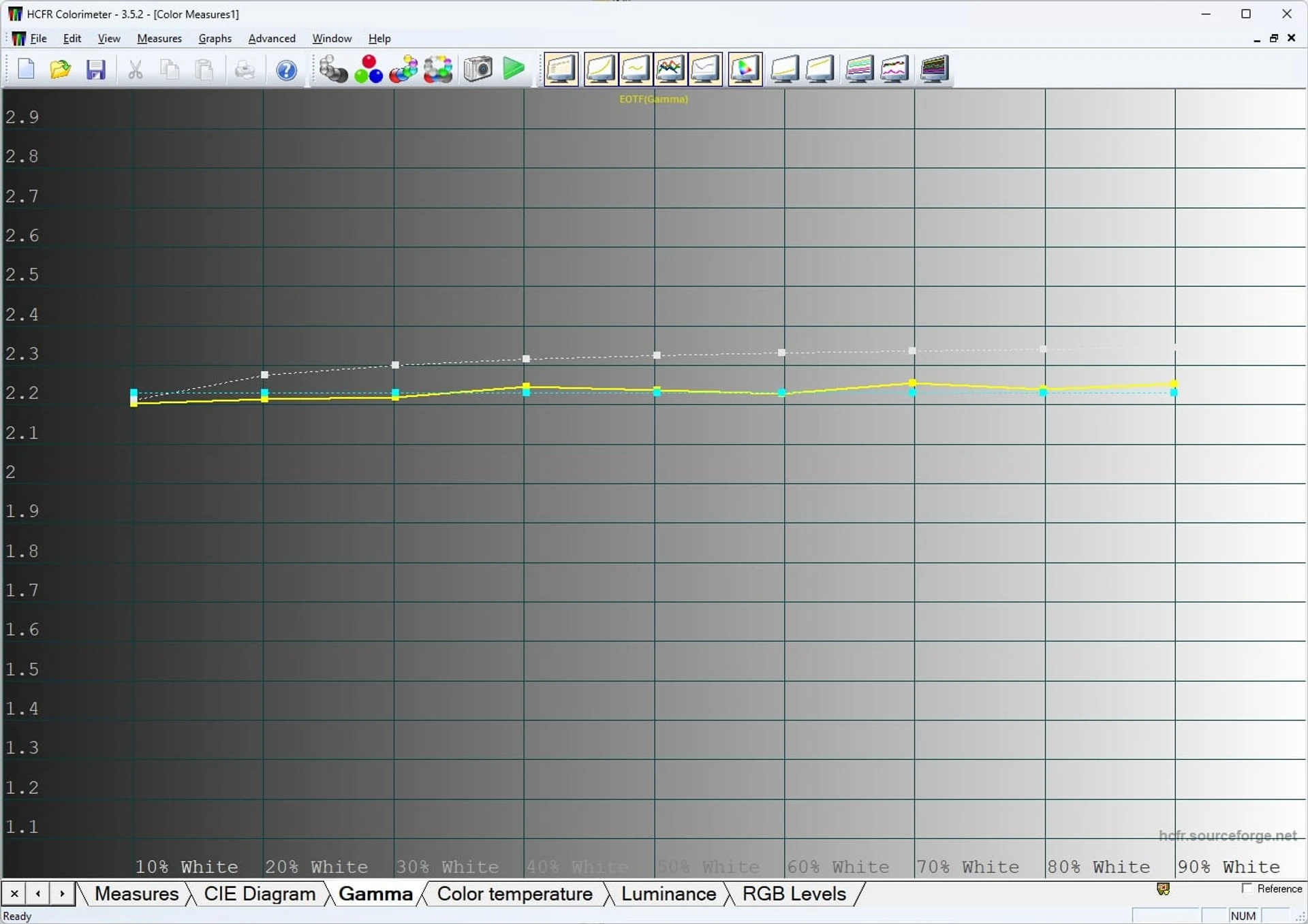Click the Cut scissors icon
The width and height of the screenshot is (1308, 924).
pos(136,69)
